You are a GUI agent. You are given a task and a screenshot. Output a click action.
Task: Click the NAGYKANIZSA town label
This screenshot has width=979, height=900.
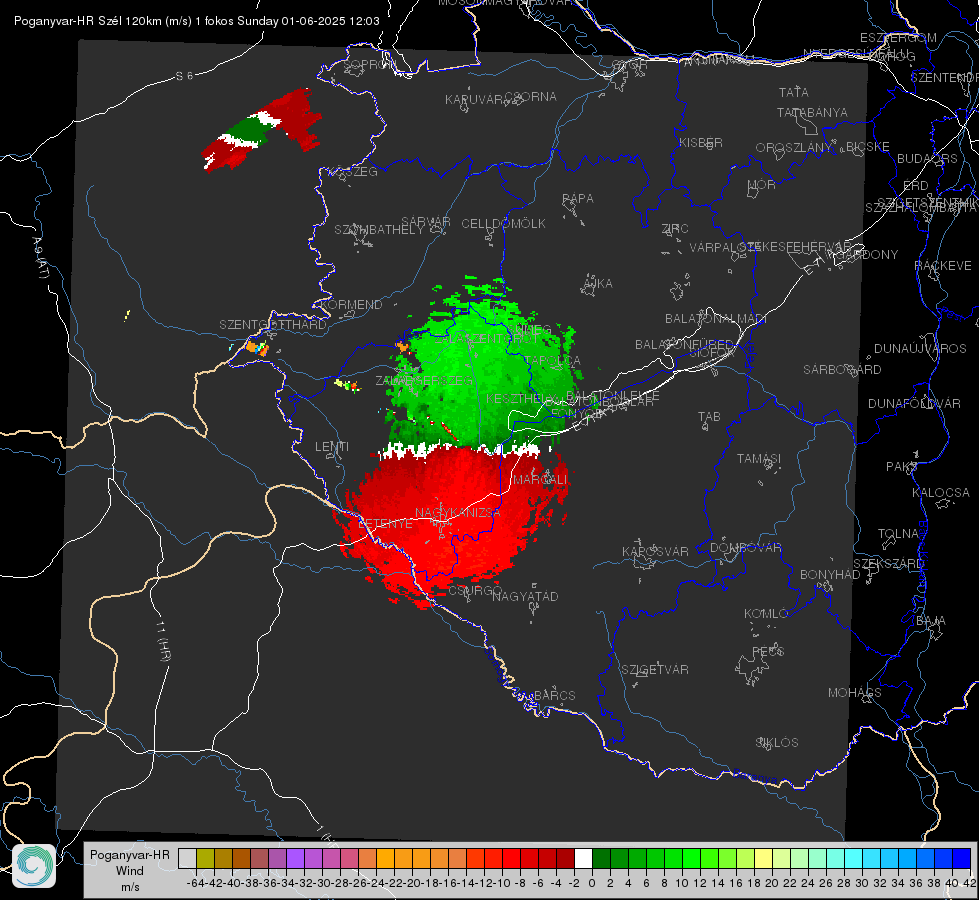458,513
